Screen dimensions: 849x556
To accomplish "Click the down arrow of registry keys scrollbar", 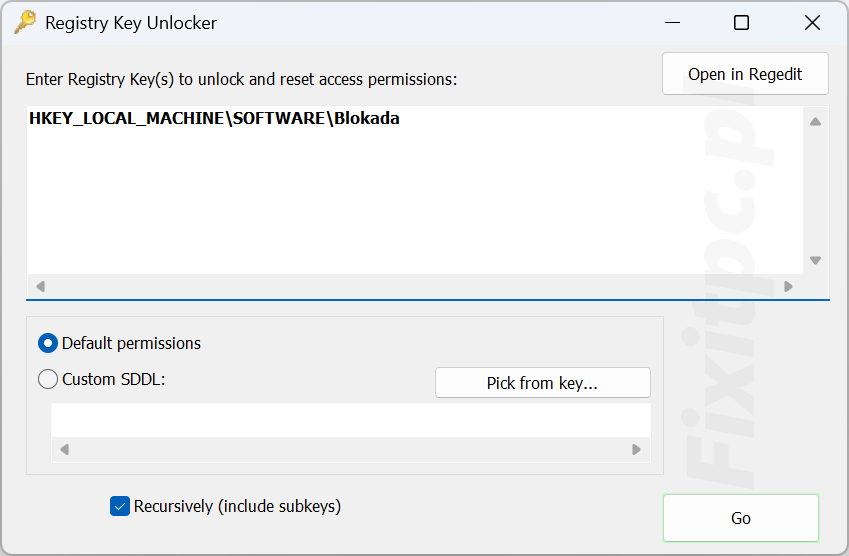I will coord(815,260).
